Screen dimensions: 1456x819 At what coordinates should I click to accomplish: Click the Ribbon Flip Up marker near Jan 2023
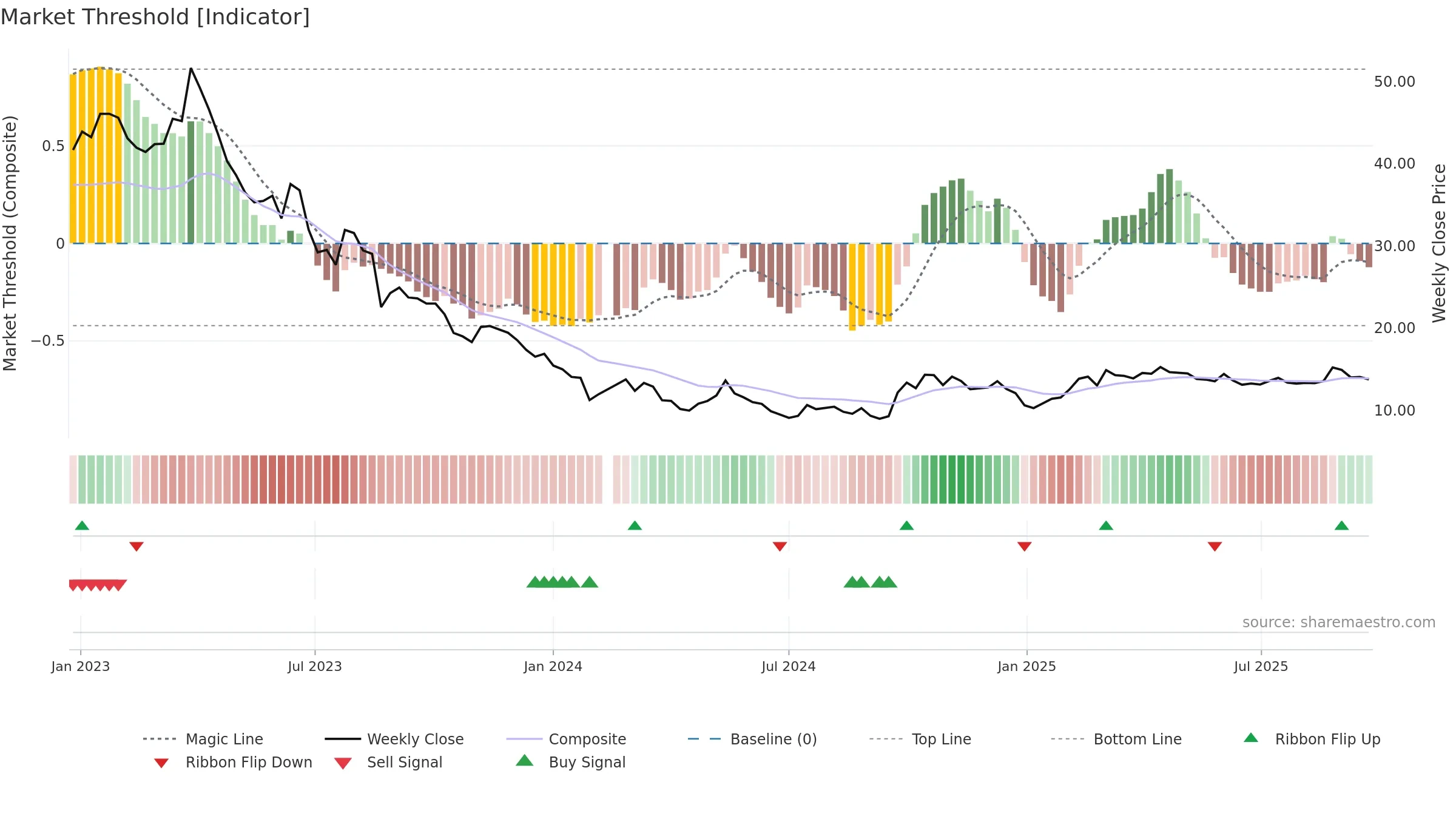point(82,525)
